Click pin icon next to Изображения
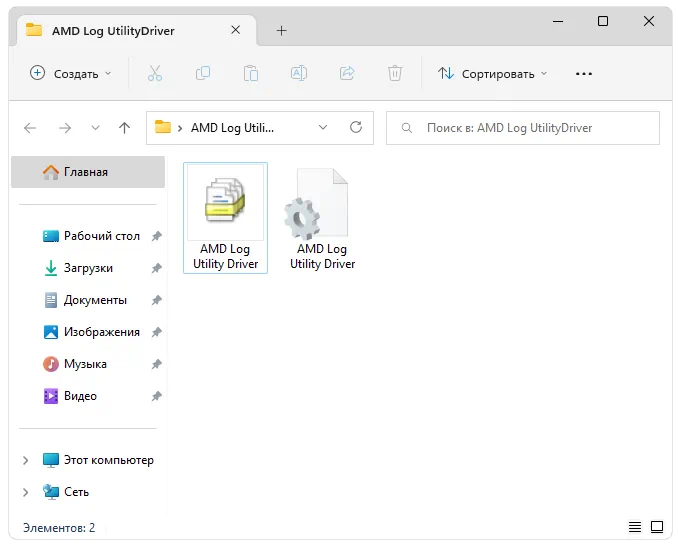678x548 pixels. pos(157,332)
